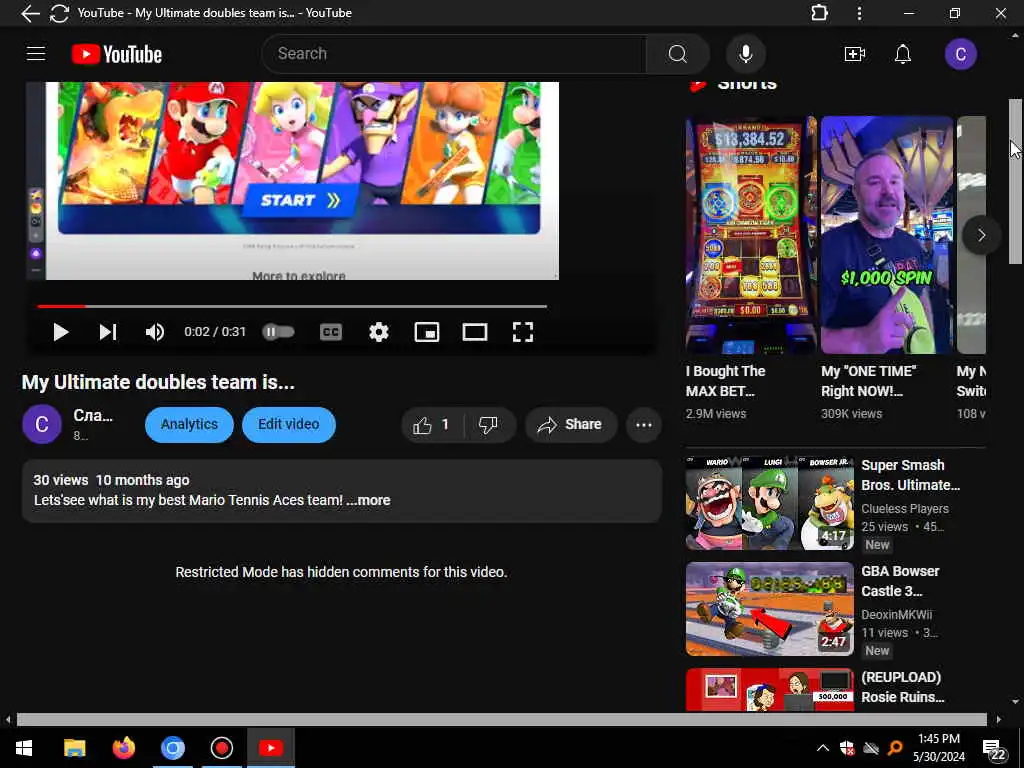
Task: Click the horizontal page scrollbar
Action: 502,720
